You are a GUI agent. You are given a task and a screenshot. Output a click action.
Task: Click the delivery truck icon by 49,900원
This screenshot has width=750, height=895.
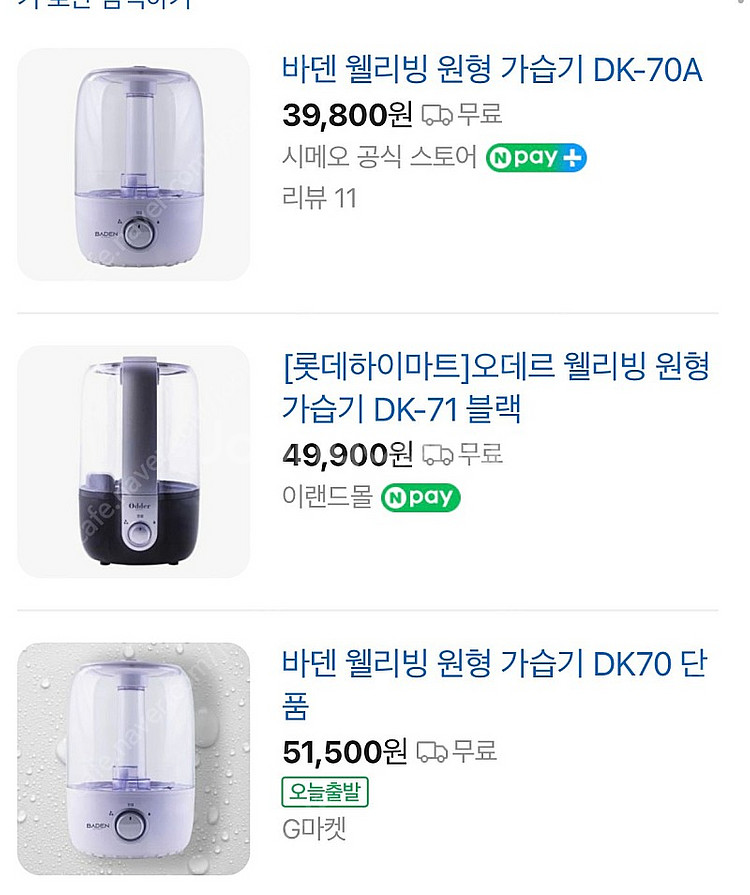(x=437, y=455)
